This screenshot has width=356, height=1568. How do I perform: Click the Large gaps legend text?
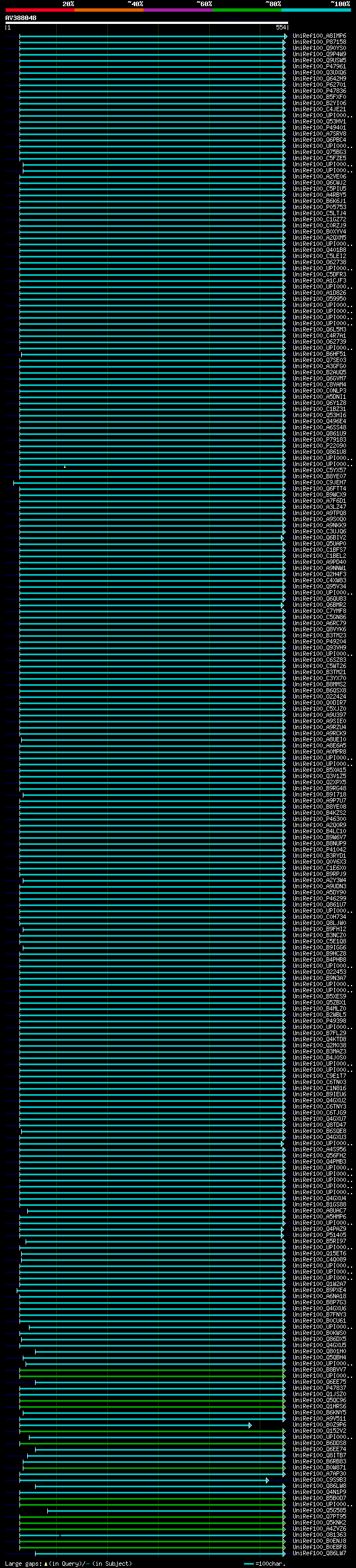coord(68,1564)
